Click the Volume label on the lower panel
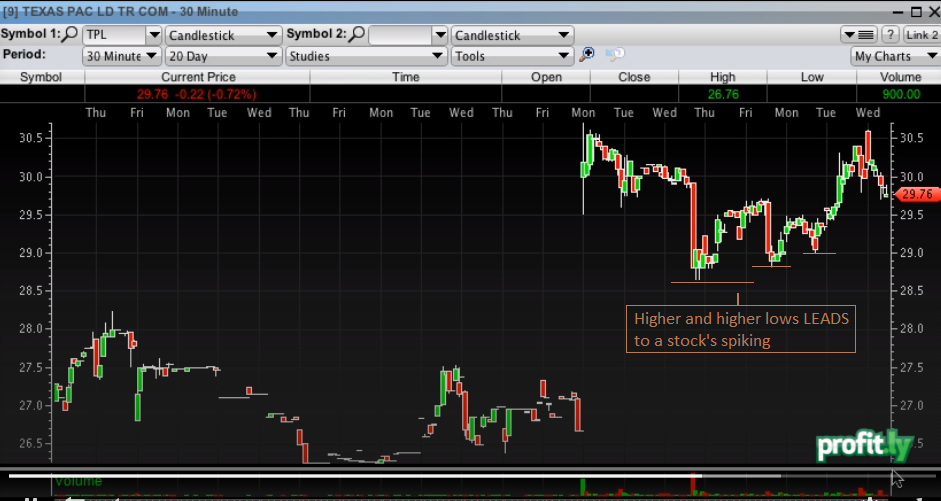The width and height of the screenshot is (941, 501). 78,482
